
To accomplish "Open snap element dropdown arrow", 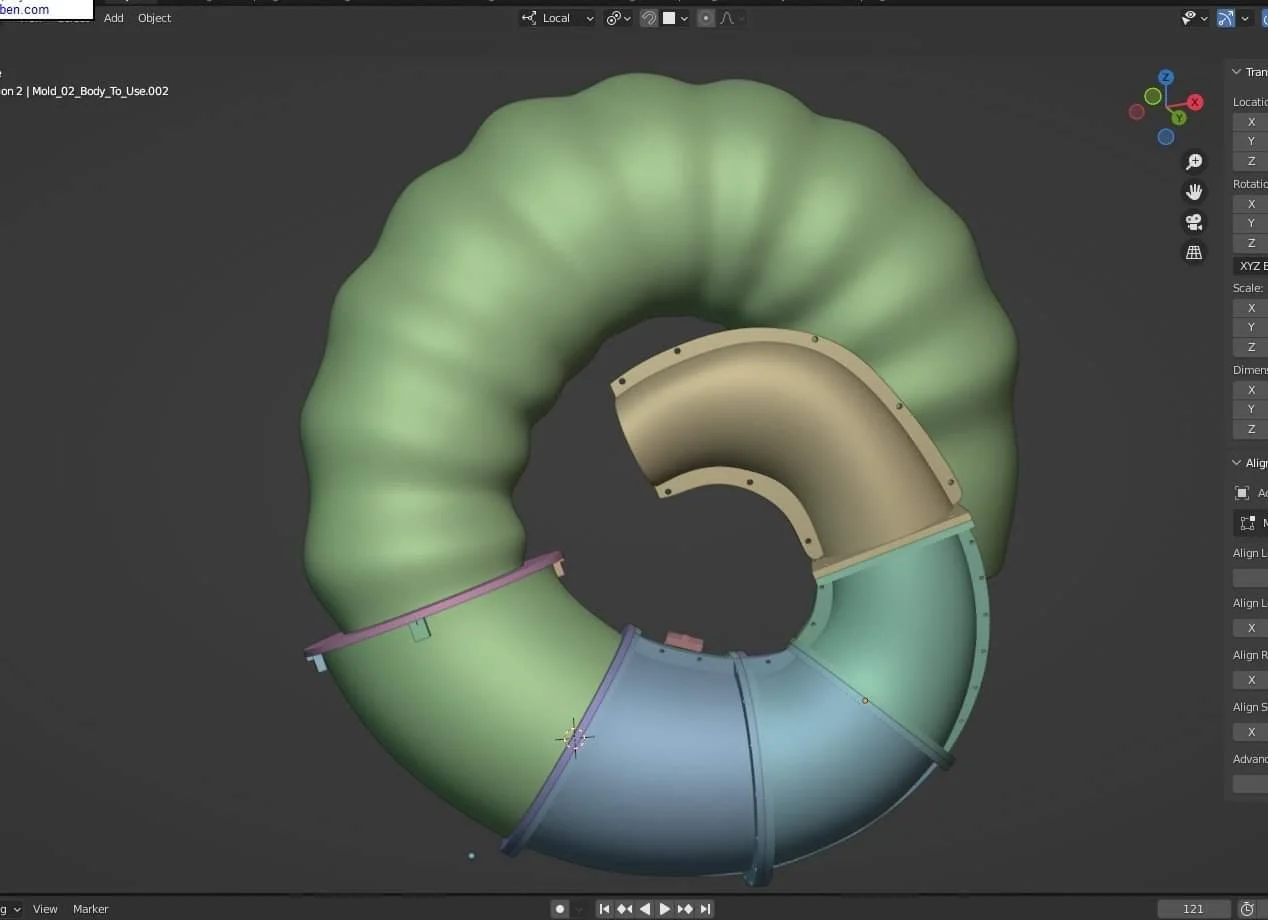I will coord(684,18).
